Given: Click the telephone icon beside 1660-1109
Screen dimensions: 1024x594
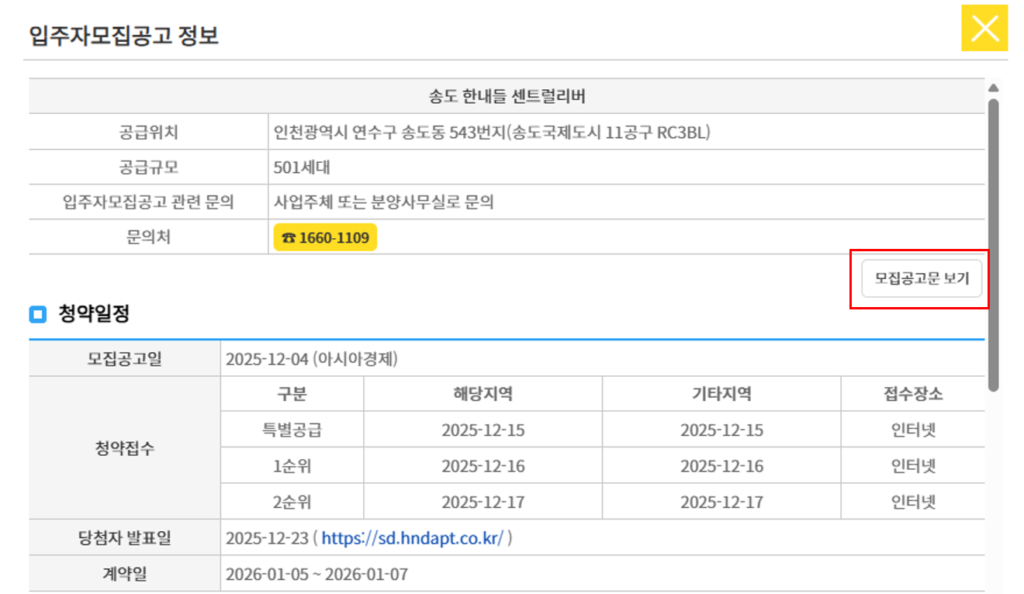Looking at the screenshot, I should (289, 238).
